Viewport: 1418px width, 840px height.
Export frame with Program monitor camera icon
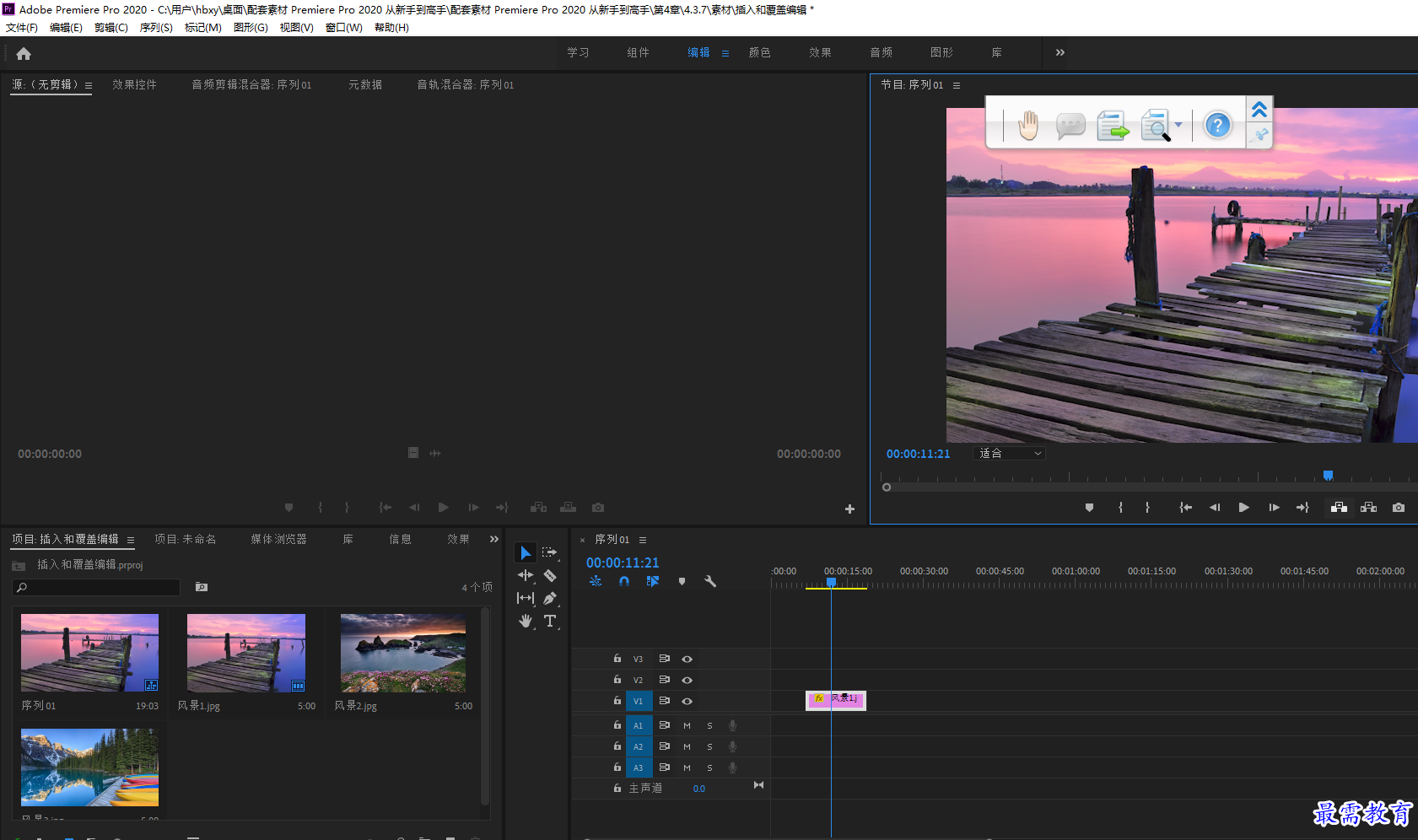pyautogui.click(x=1399, y=507)
